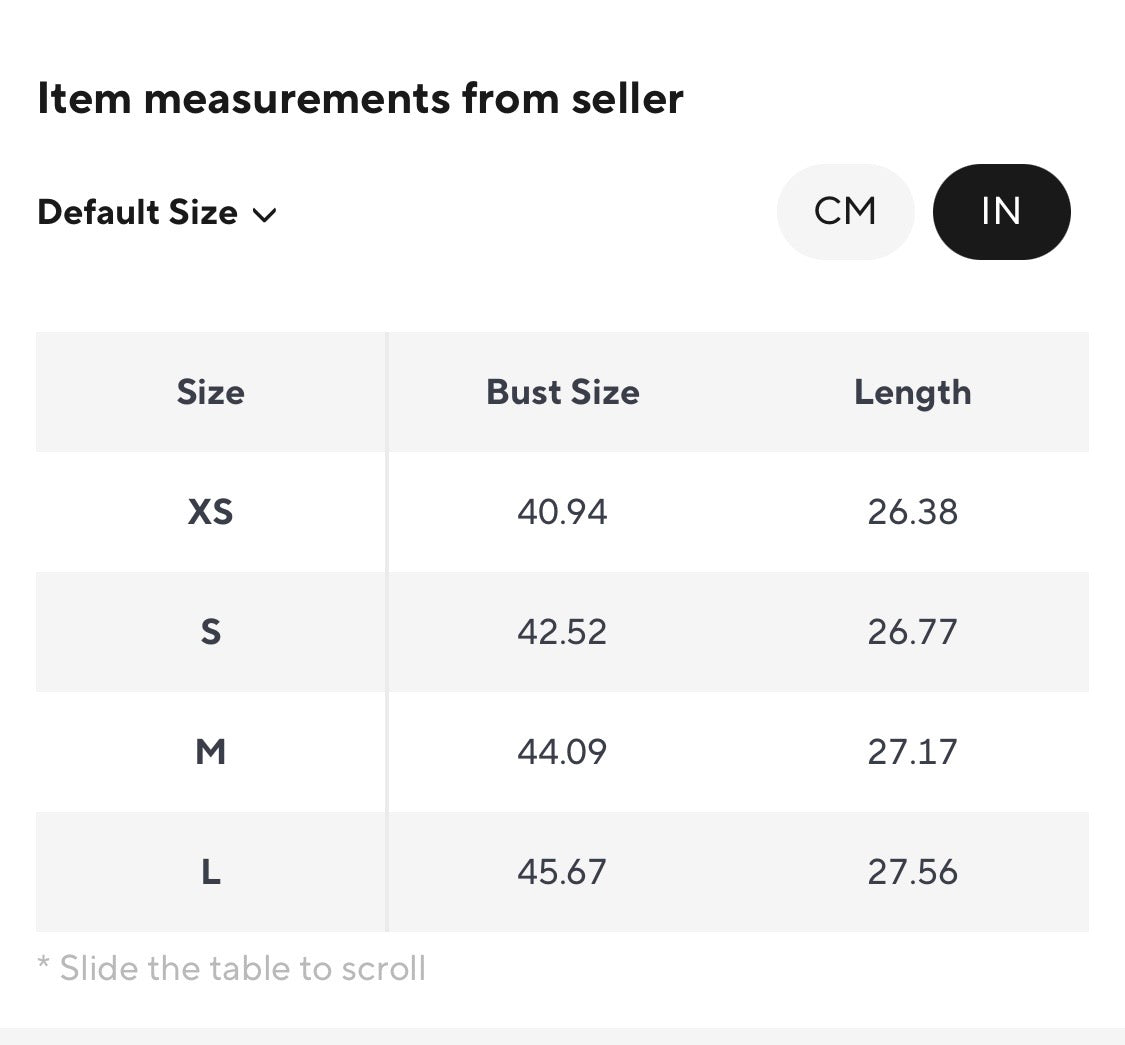Click the S length value 26.77
Viewport: 1125px width, 1045px height.
tap(913, 632)
